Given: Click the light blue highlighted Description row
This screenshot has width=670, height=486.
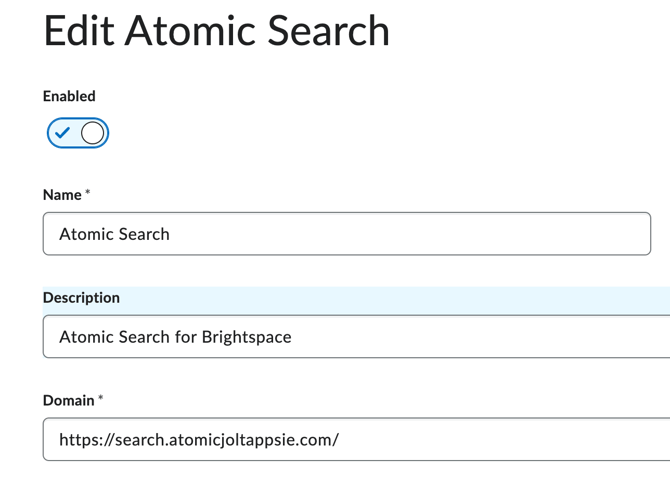Looking at the screenshot, I should click(x=400, y=298).
